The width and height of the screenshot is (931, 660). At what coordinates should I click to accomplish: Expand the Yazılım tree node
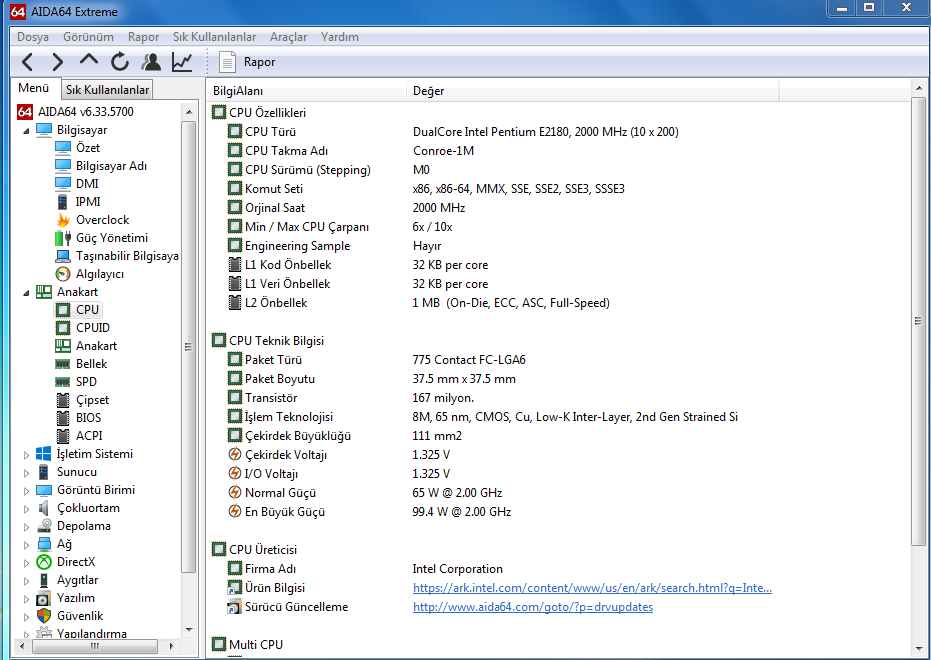click(x=26, y=599)
